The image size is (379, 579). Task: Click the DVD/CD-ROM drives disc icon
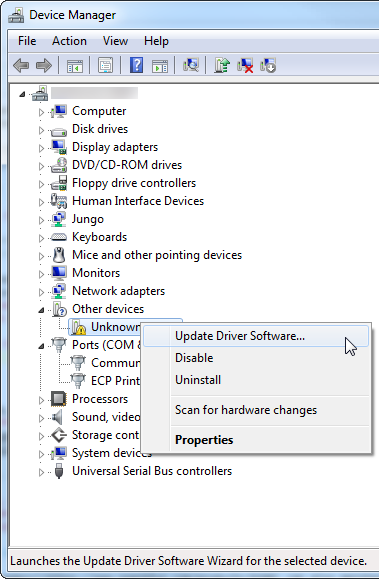[x=59, y=165]
